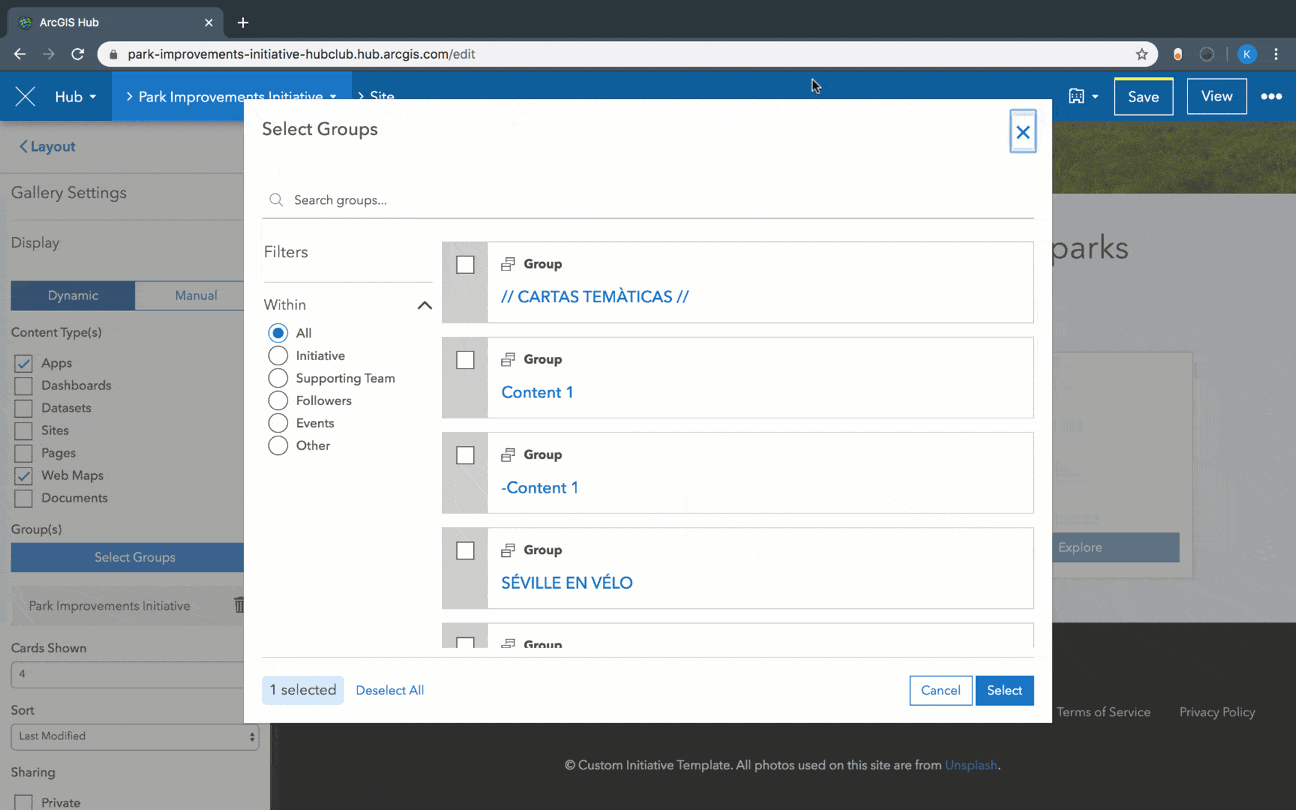This screenshot has height=810, width=1296.
Task: Switch to the Manual display tab
Action: [196, 296]
